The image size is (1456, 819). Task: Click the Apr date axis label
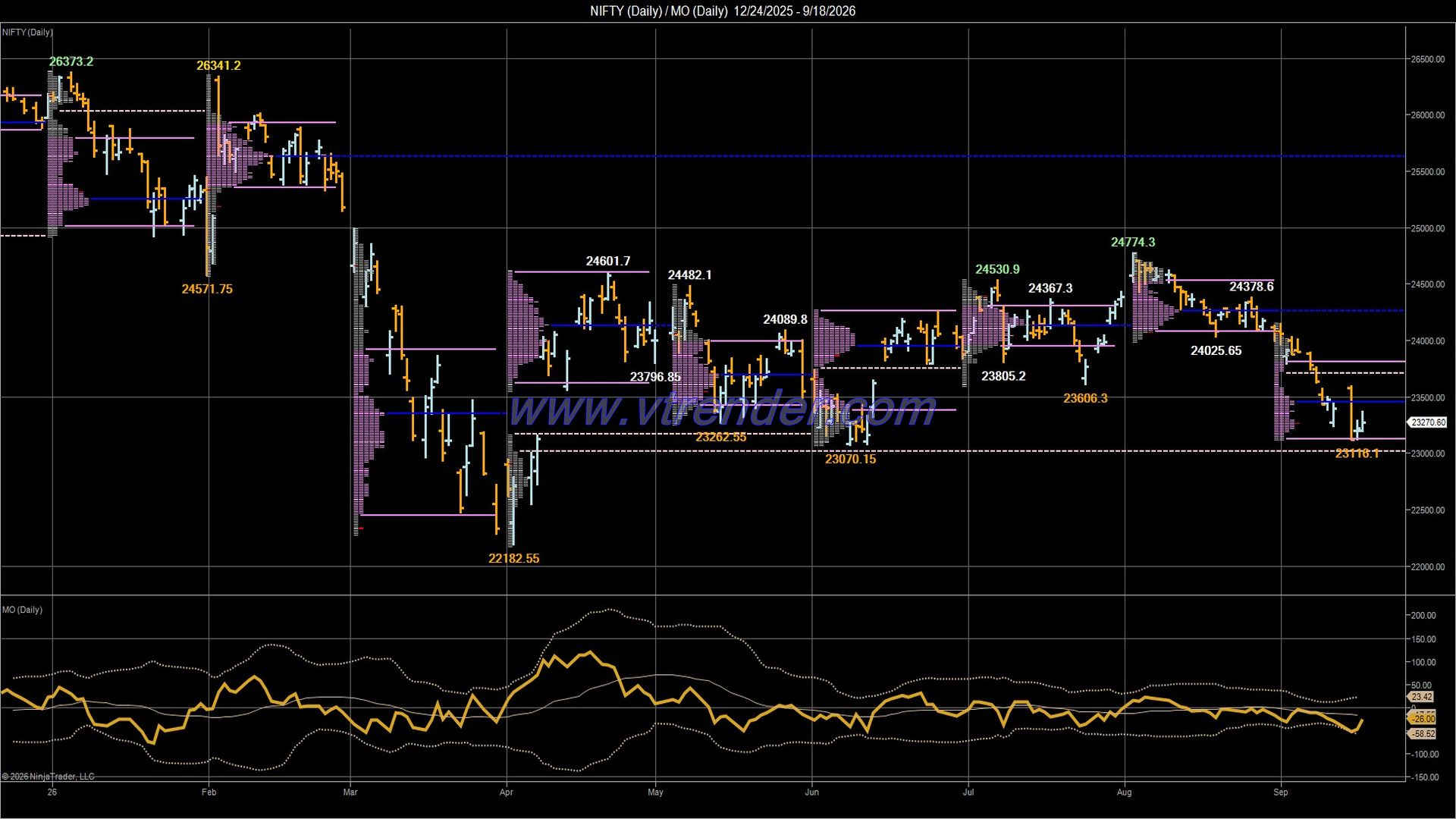click(x=507, y=792)
